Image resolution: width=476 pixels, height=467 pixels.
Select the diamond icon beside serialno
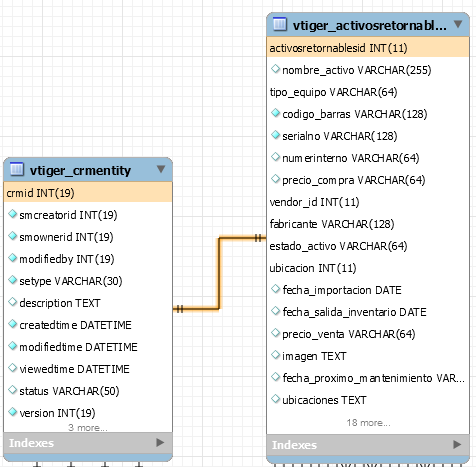pos(275,135)
